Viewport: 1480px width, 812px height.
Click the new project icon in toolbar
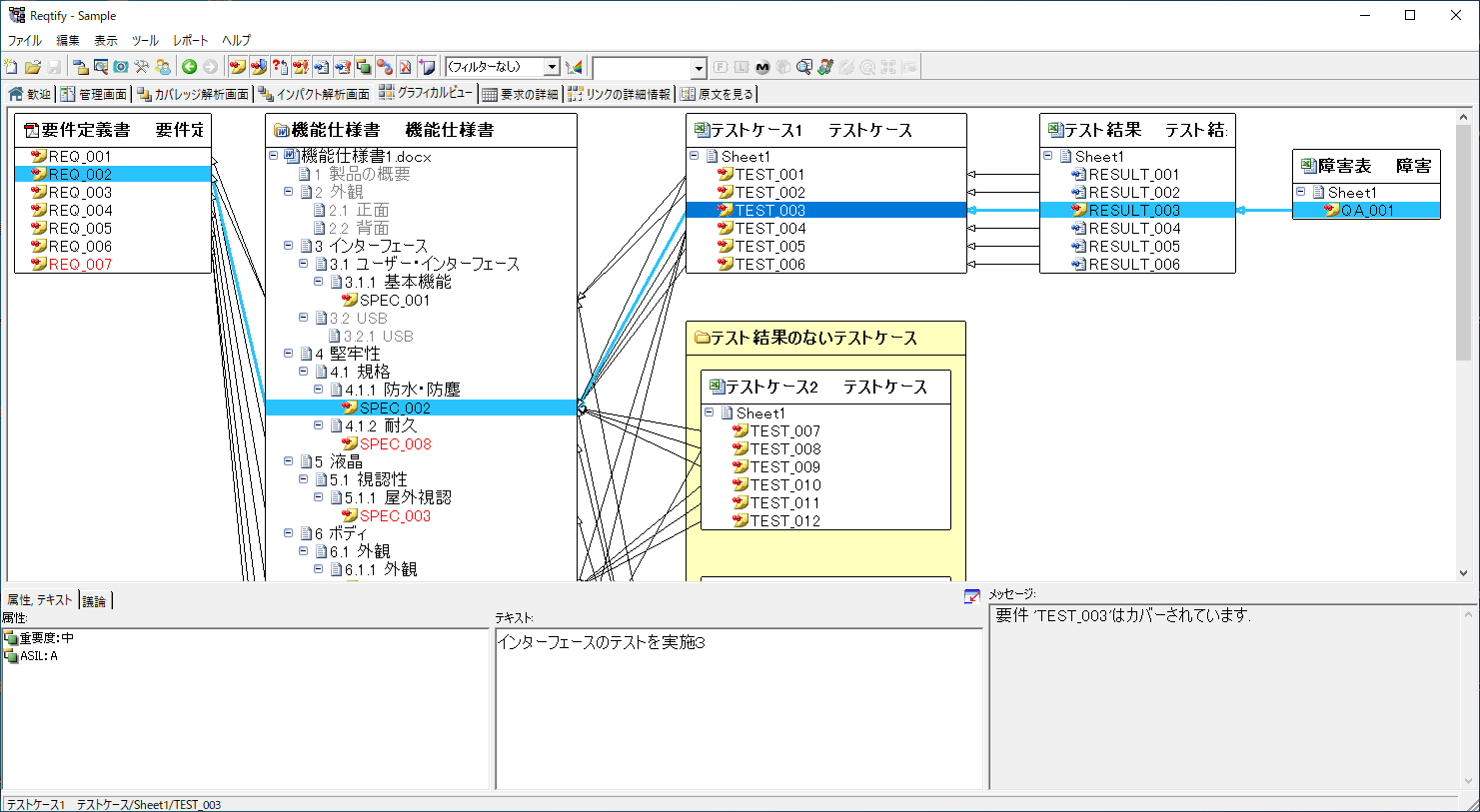coord(11,67)
